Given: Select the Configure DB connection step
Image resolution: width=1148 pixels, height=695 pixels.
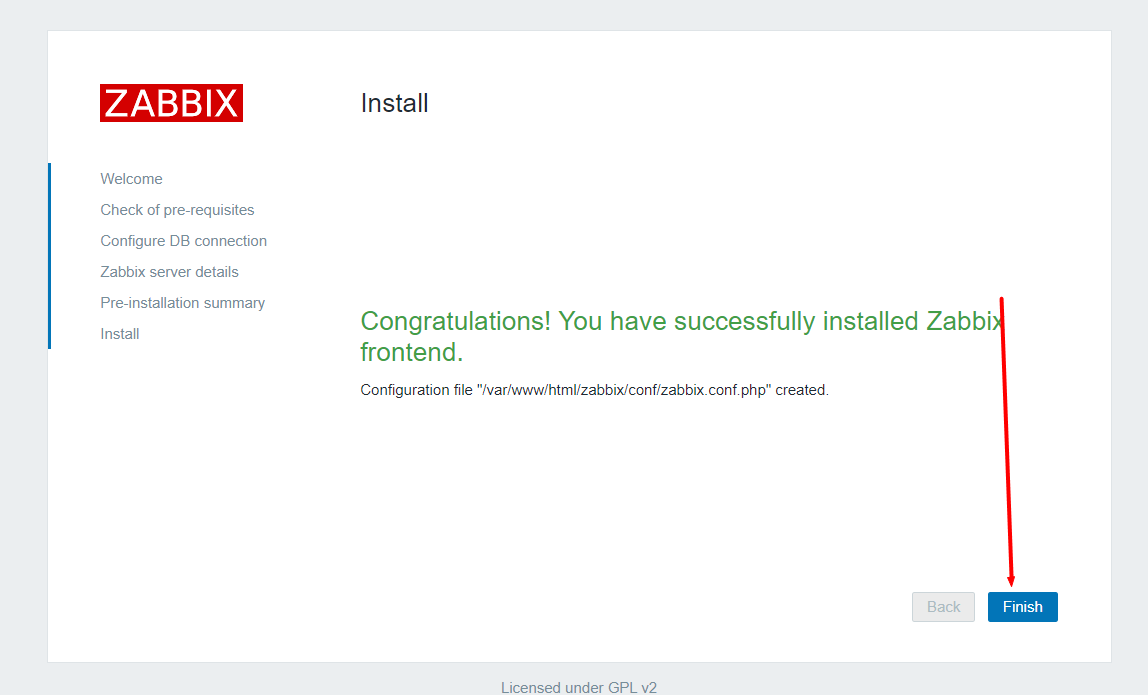Looking at the screenshot, I should coord(184,241).
